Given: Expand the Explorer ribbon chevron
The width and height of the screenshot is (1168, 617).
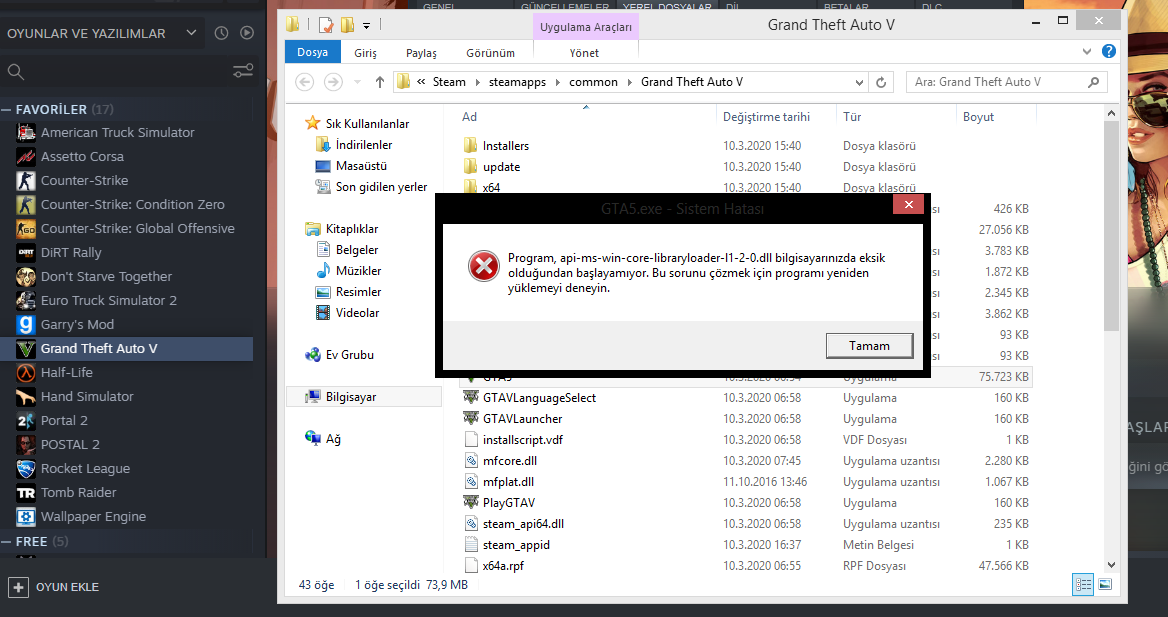Looking at the screenshot, I should [1086, 51].
